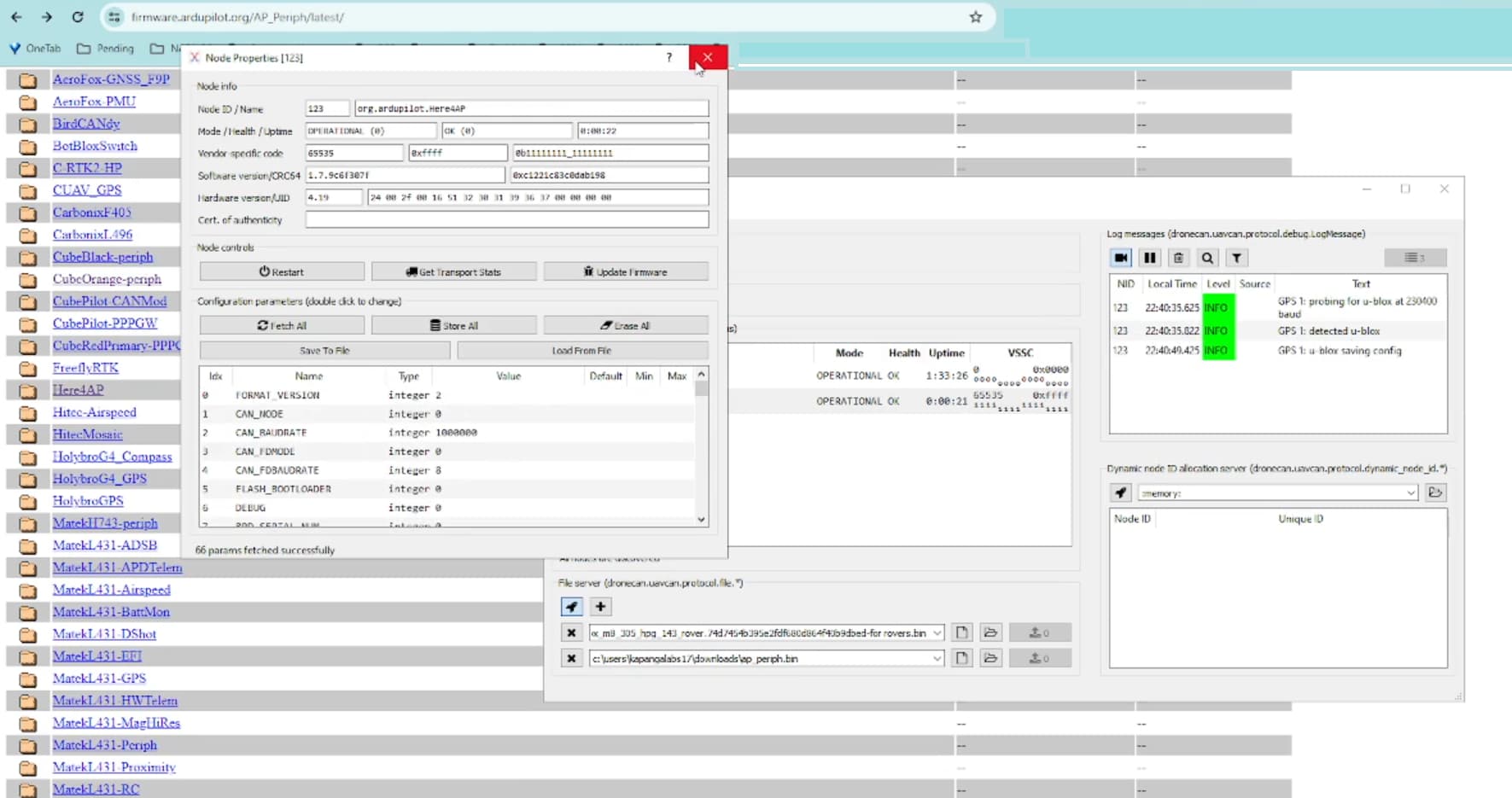
Task: Open the CUAV_GPS folder link
Action: click(87, 190)
